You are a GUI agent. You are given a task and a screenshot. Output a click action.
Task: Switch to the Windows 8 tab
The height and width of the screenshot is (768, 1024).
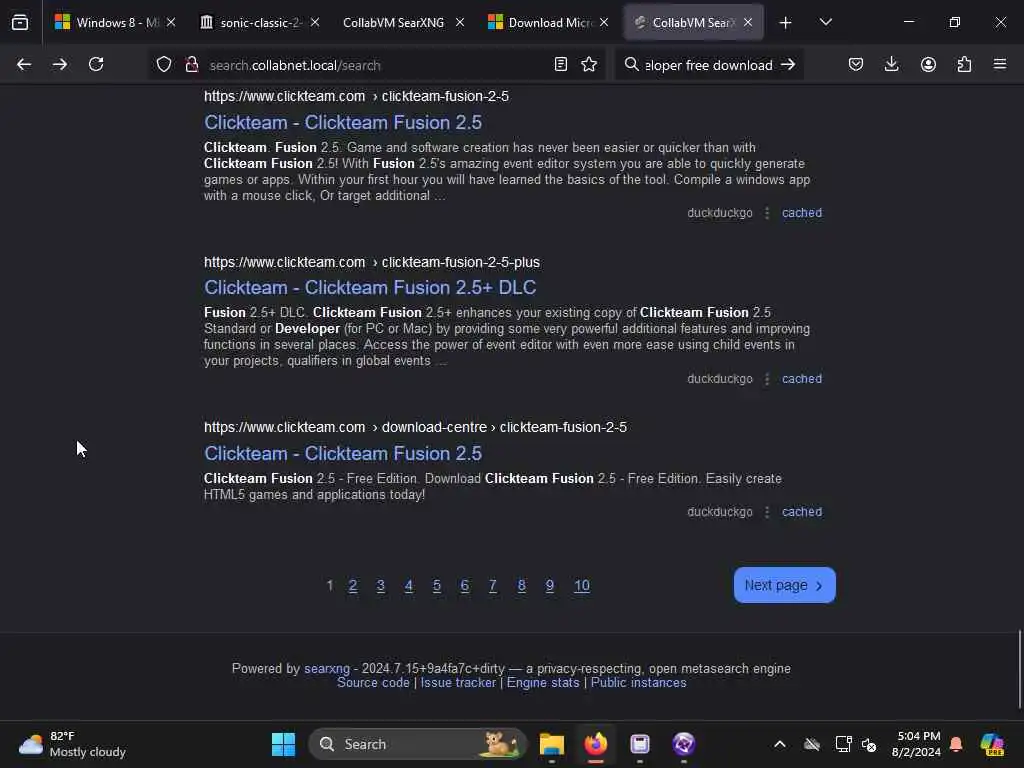[116, 23]
